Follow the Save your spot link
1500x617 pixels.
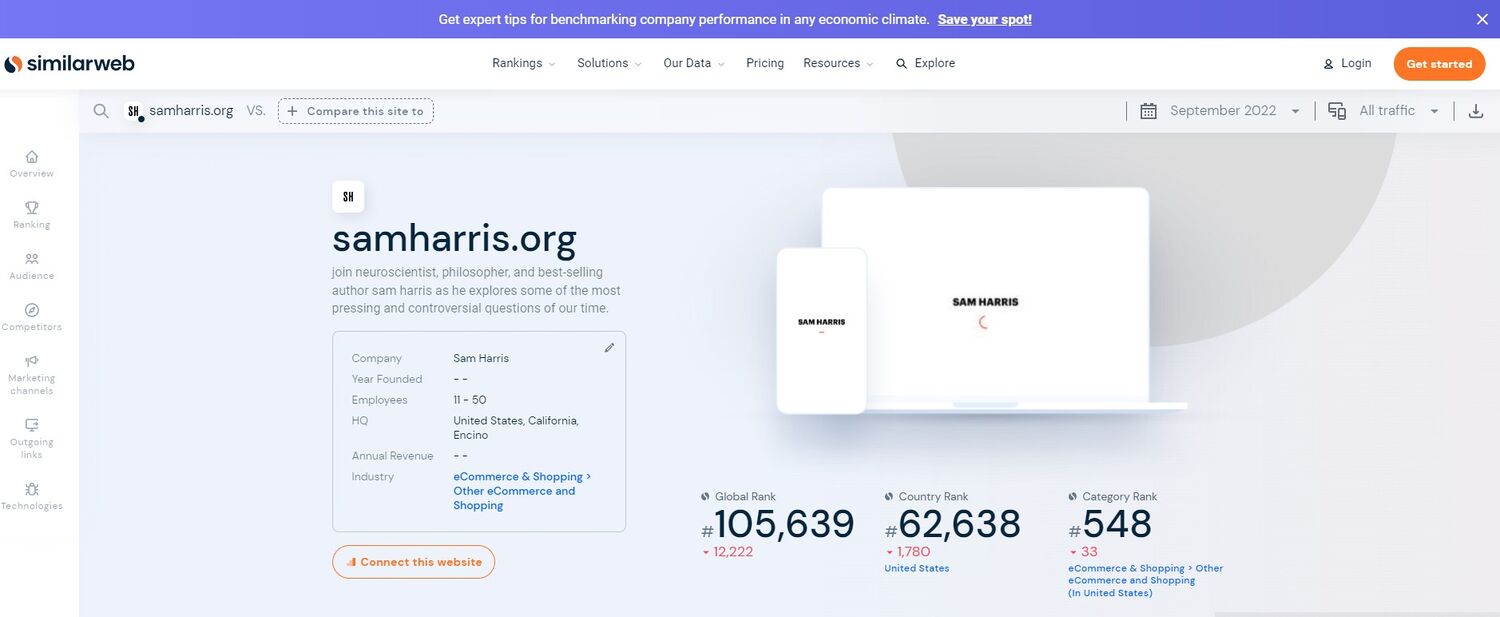(x=984, y=19)
